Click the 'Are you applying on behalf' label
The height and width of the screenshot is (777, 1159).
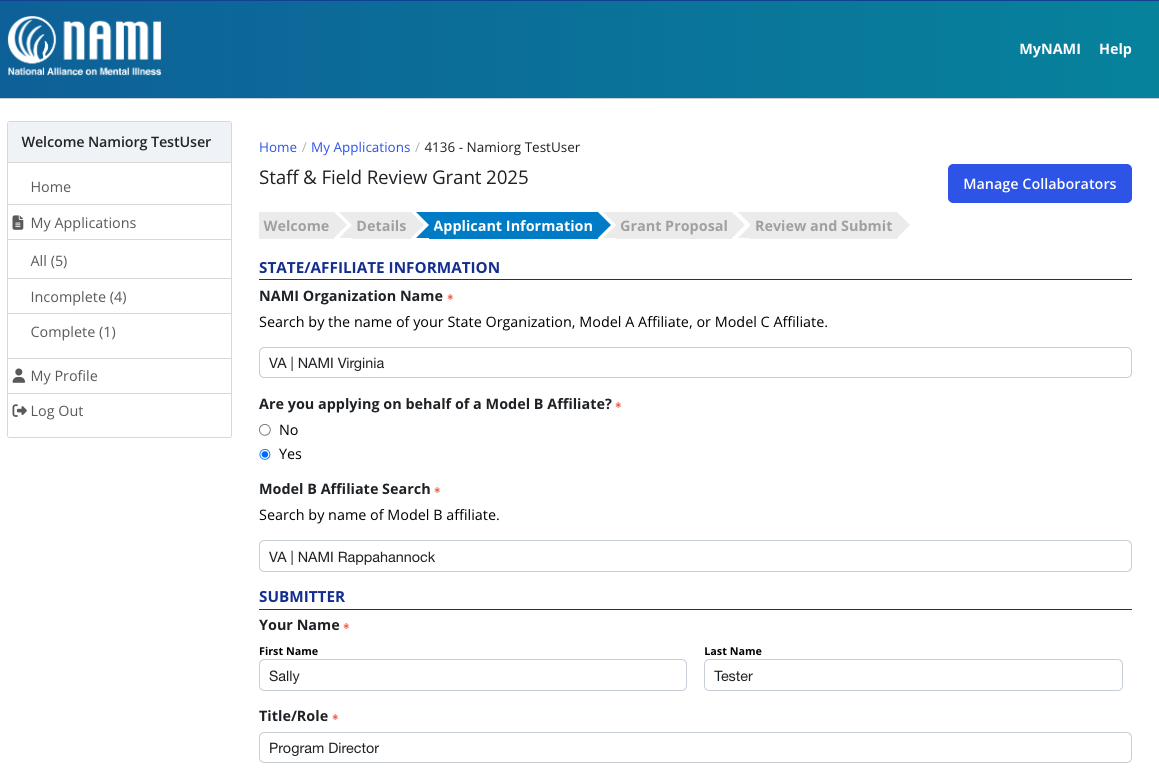[x=435, y=404]
